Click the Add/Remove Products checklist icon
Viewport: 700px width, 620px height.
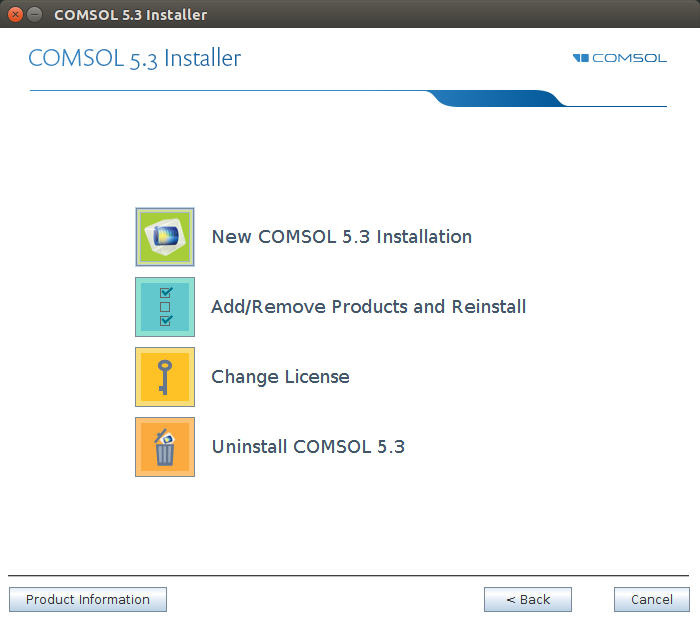coord(165,307)
